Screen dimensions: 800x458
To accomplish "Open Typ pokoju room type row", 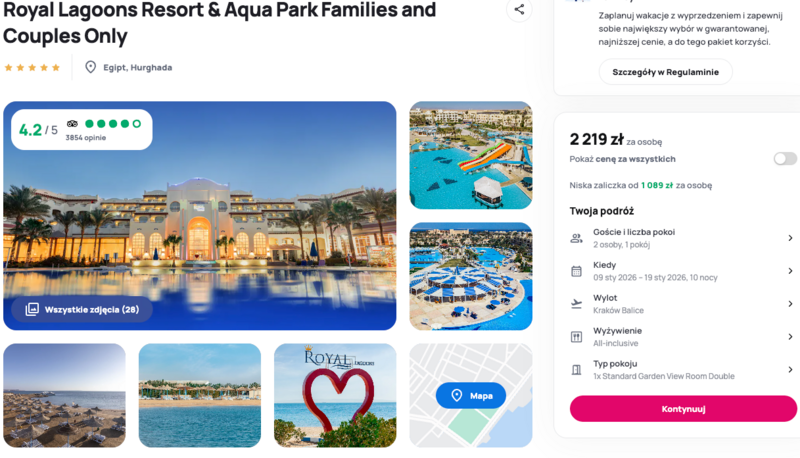I will pos(680,370).
